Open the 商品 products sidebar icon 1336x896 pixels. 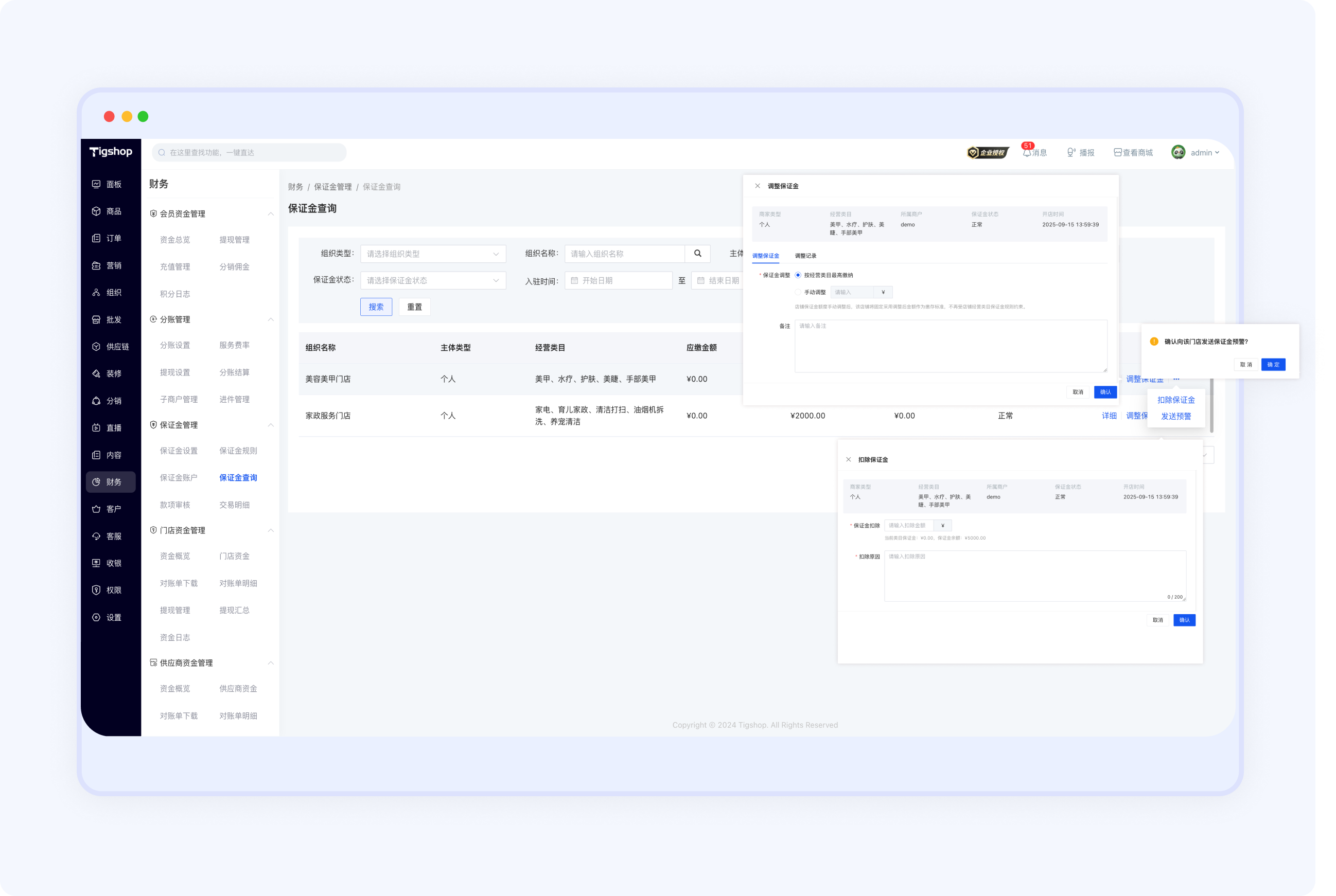coord(96,211)
